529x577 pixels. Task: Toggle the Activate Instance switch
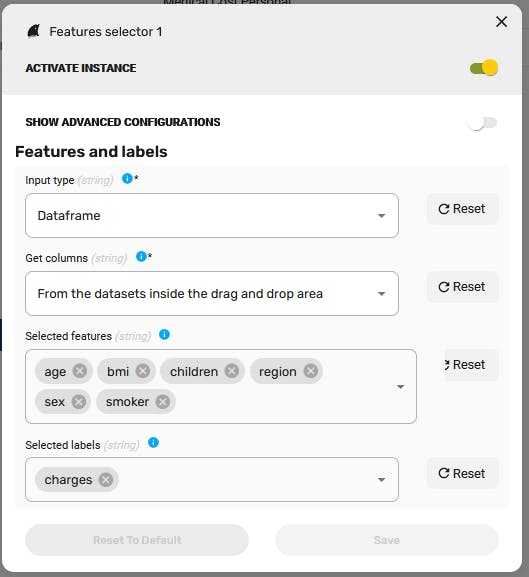(484, 68)
